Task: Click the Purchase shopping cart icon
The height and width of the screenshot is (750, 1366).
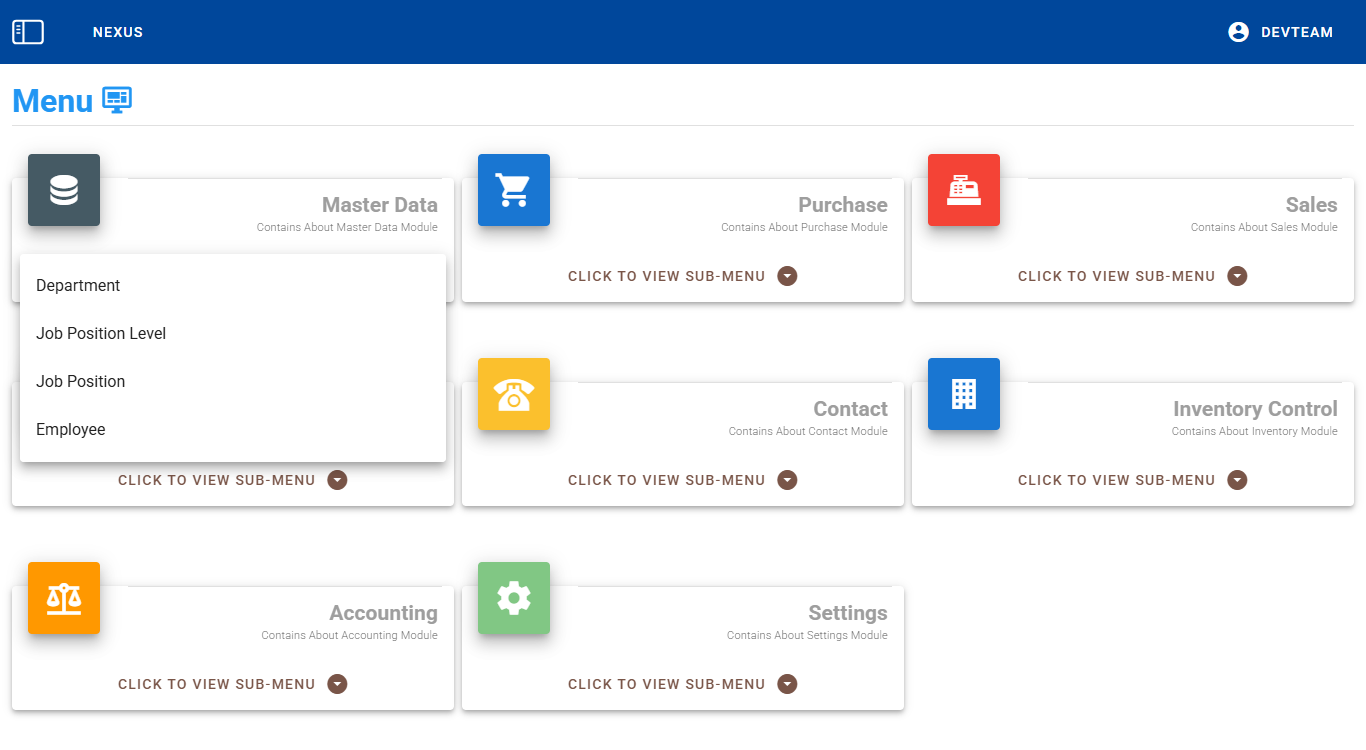Action: pos(514,190)
